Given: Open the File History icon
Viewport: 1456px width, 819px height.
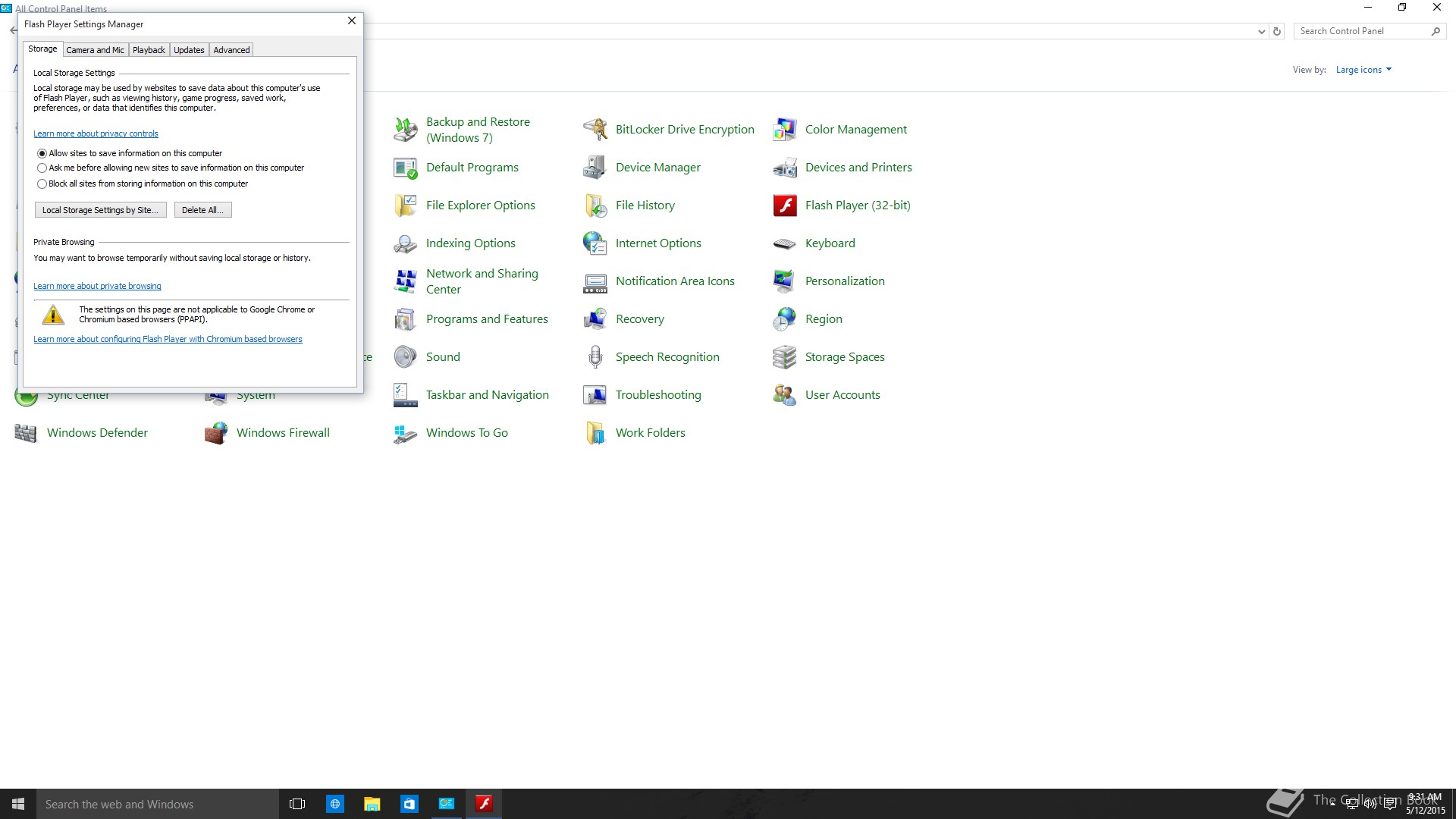Looking at the screenshot, I should (x=595, y=206).
